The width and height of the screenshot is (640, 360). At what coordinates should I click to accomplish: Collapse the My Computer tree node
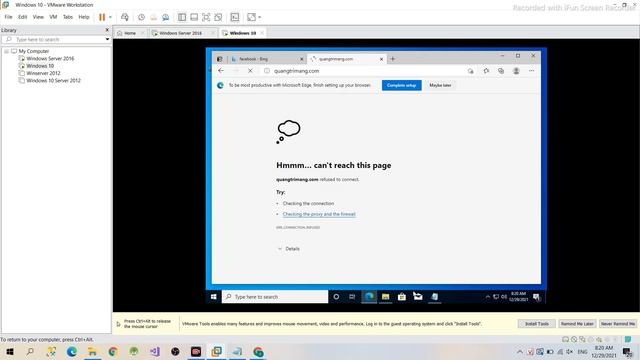coord(7,51)
